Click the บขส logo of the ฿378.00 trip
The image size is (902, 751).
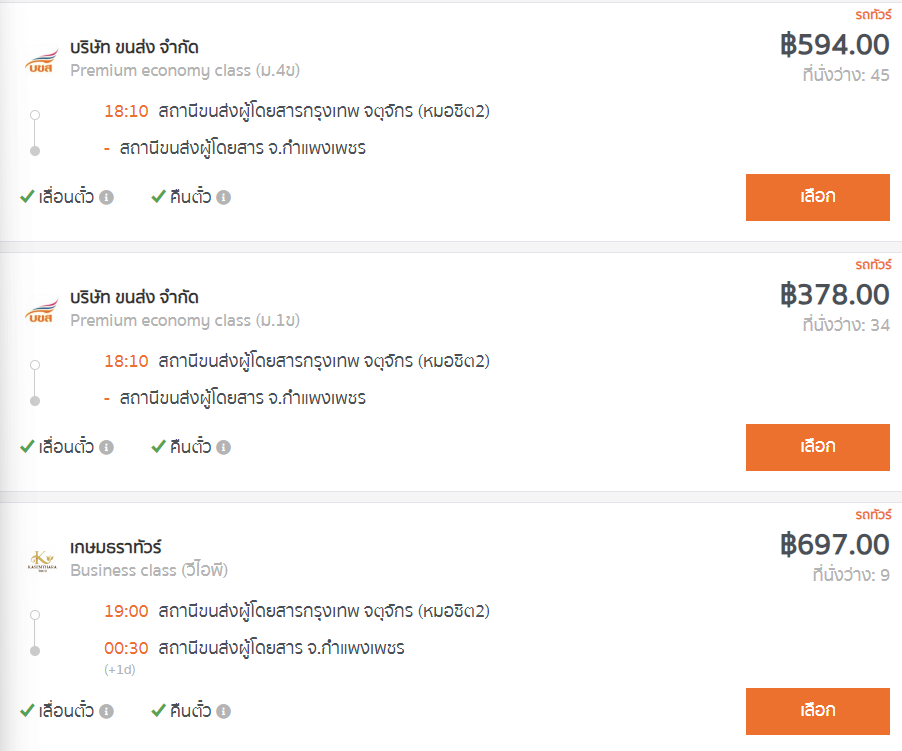(x=41, y=311)
